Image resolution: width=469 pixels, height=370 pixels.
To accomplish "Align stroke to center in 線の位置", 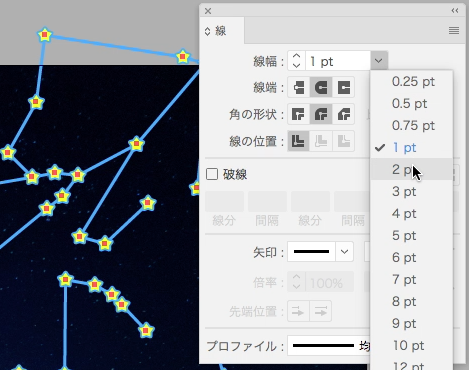I will coord(299,141).
